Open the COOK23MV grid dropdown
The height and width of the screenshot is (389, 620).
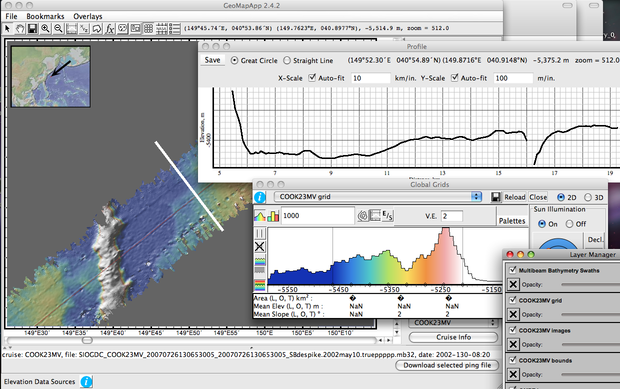pyautogui.click(x=378, y=197)
